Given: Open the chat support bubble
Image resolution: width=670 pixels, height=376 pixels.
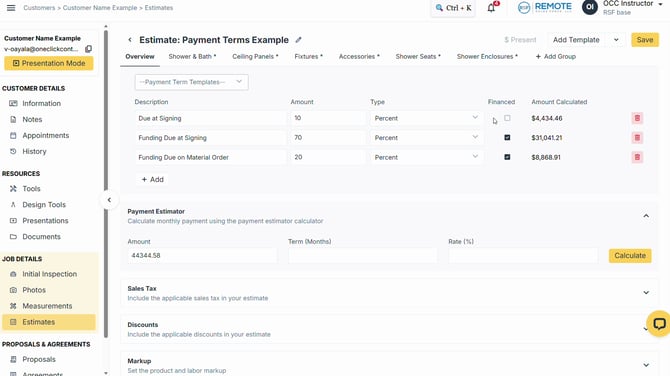Looking at the screenshot, I should (x=659, y=323).
